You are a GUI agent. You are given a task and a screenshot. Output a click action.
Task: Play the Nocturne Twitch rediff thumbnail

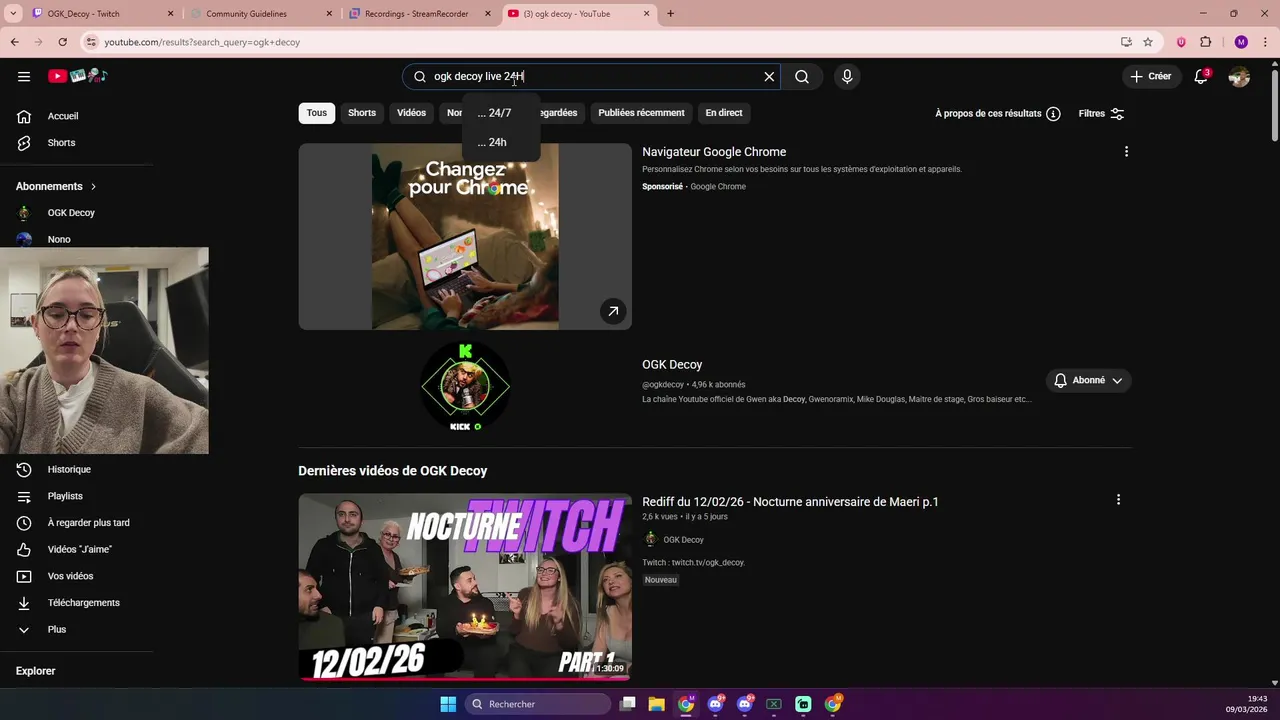pyautogui.click(x=465, y=587)
